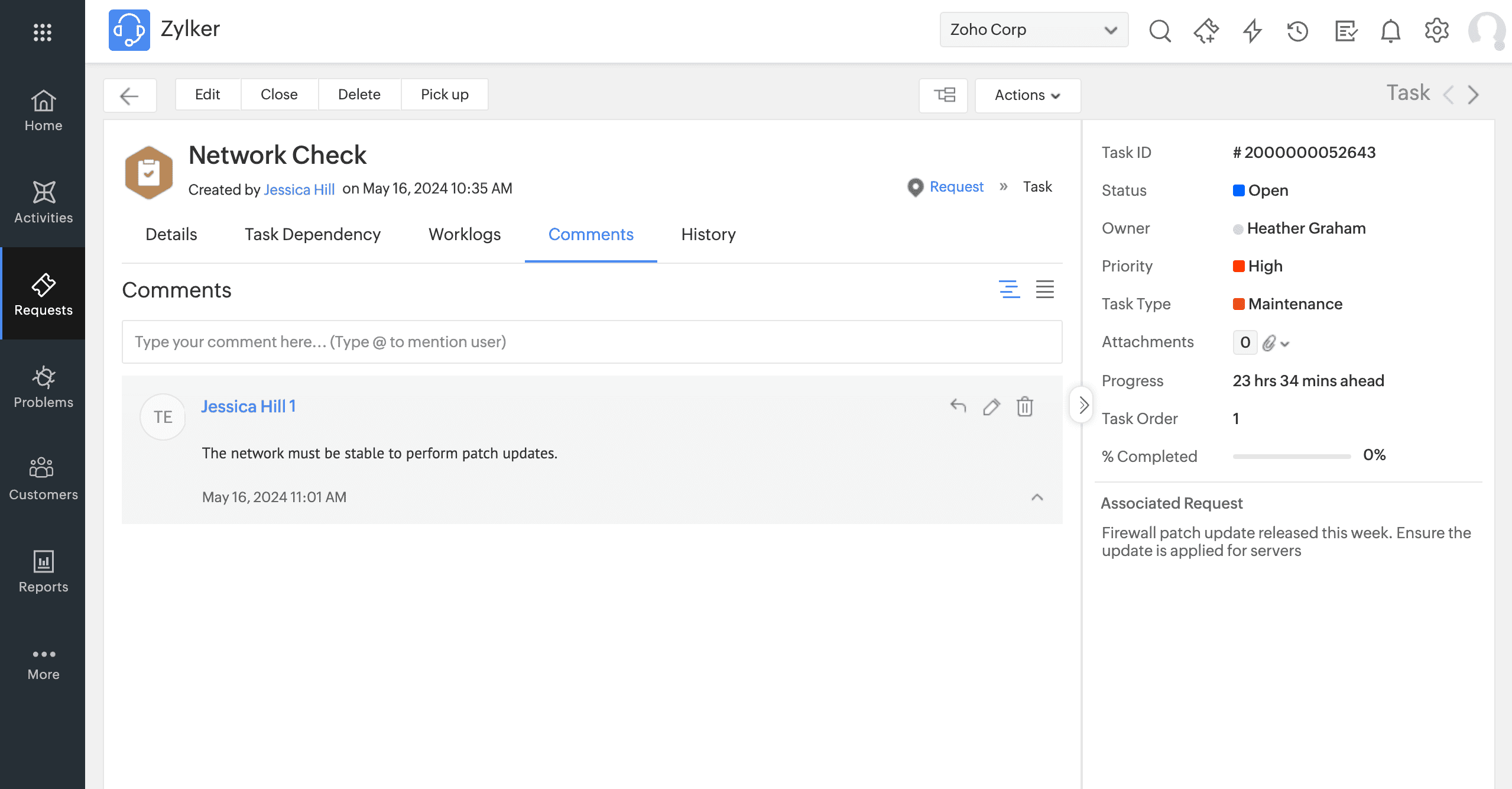Open the task hierarchy tree view icon

(x=943, y=95)
